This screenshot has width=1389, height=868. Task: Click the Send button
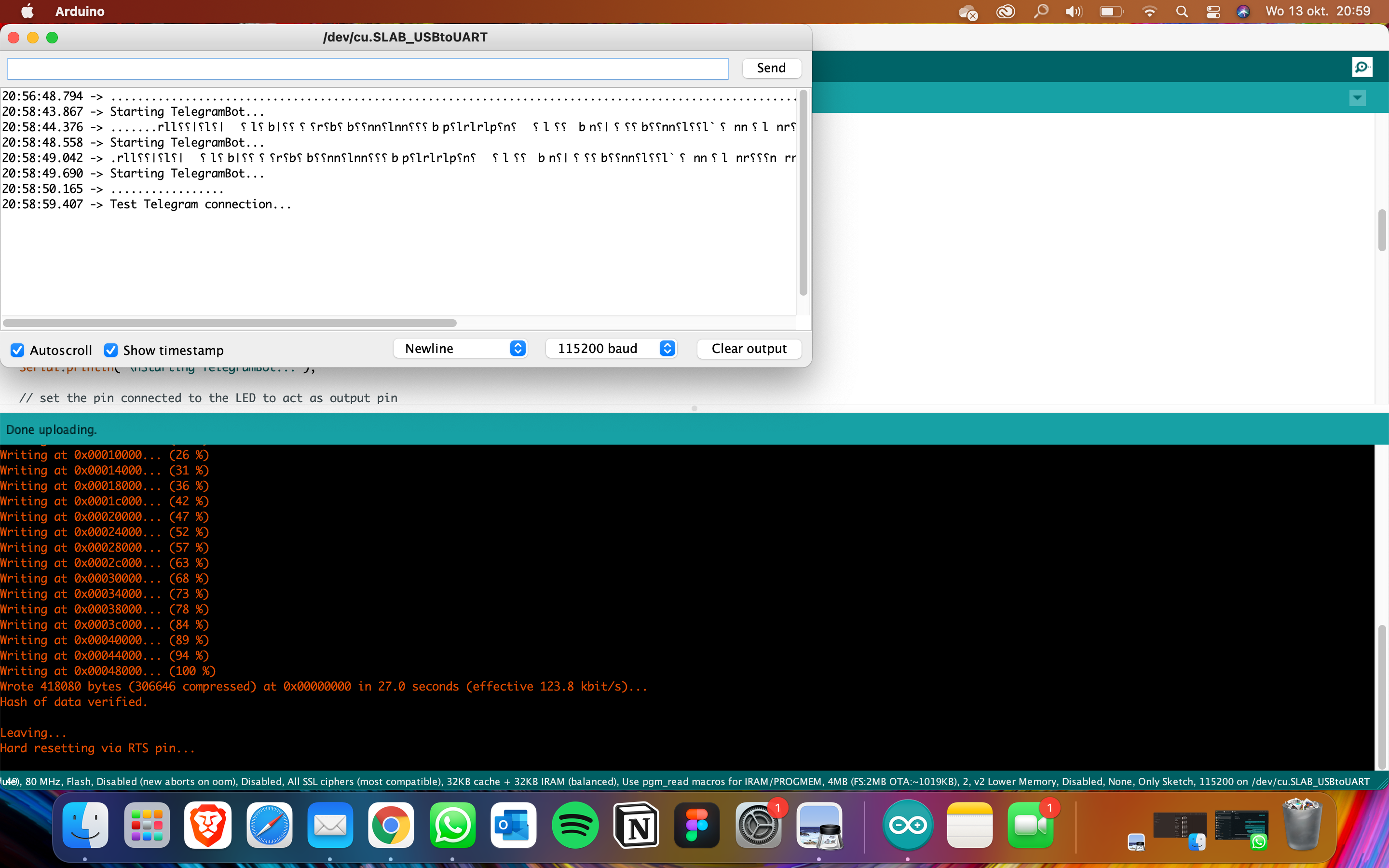click(771, 68)
